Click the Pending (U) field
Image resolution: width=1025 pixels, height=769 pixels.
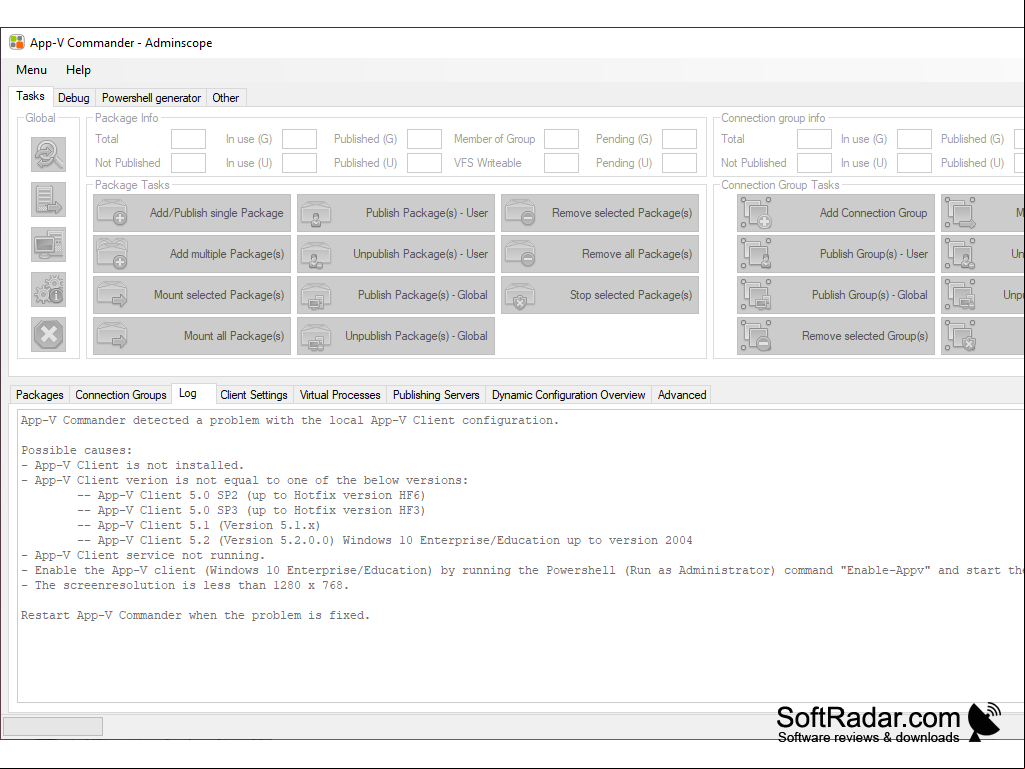coord(679,163)
